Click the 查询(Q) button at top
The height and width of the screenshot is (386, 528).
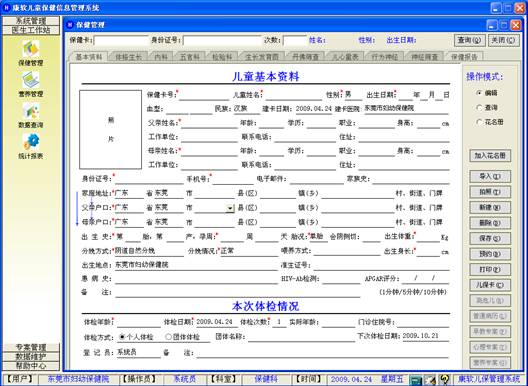tap(469, 40)
